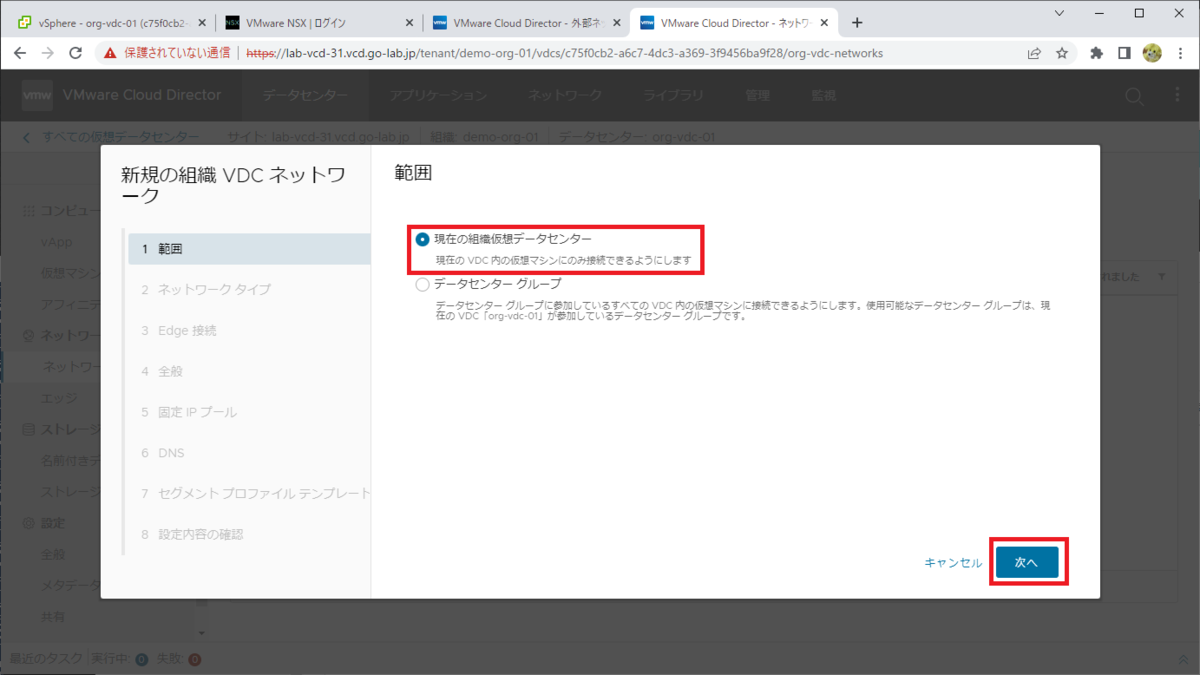Toggle the browser side panel icon

tap(1124, 53)
